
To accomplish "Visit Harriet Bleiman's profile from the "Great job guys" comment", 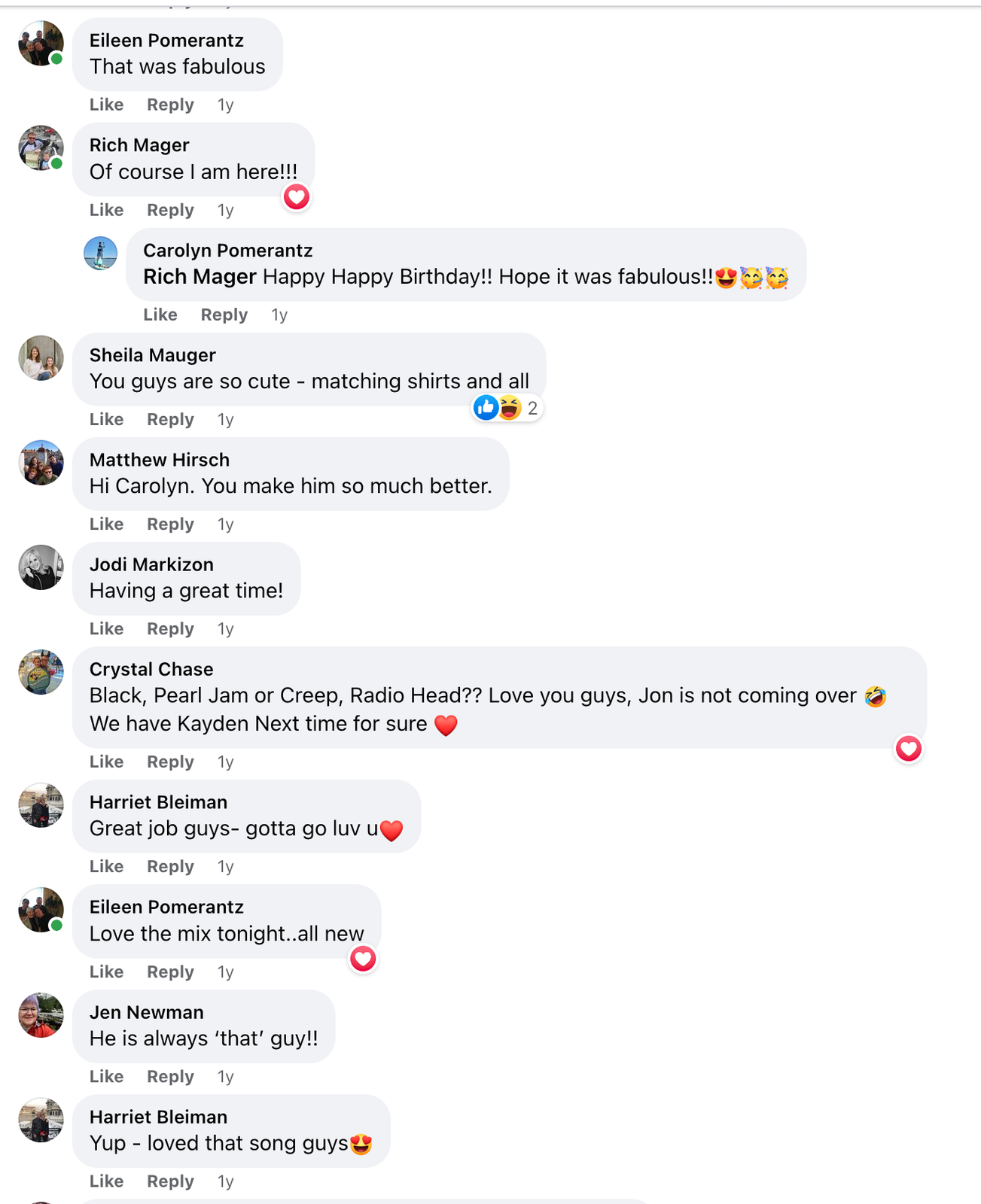I will point(158,802).
